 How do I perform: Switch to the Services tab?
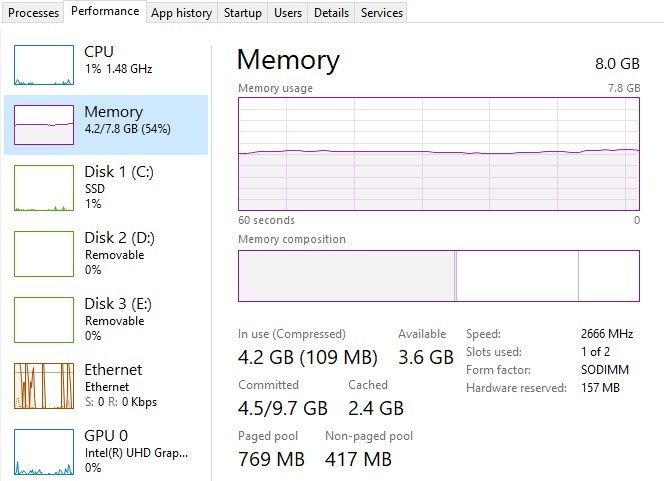click(381, 13)
